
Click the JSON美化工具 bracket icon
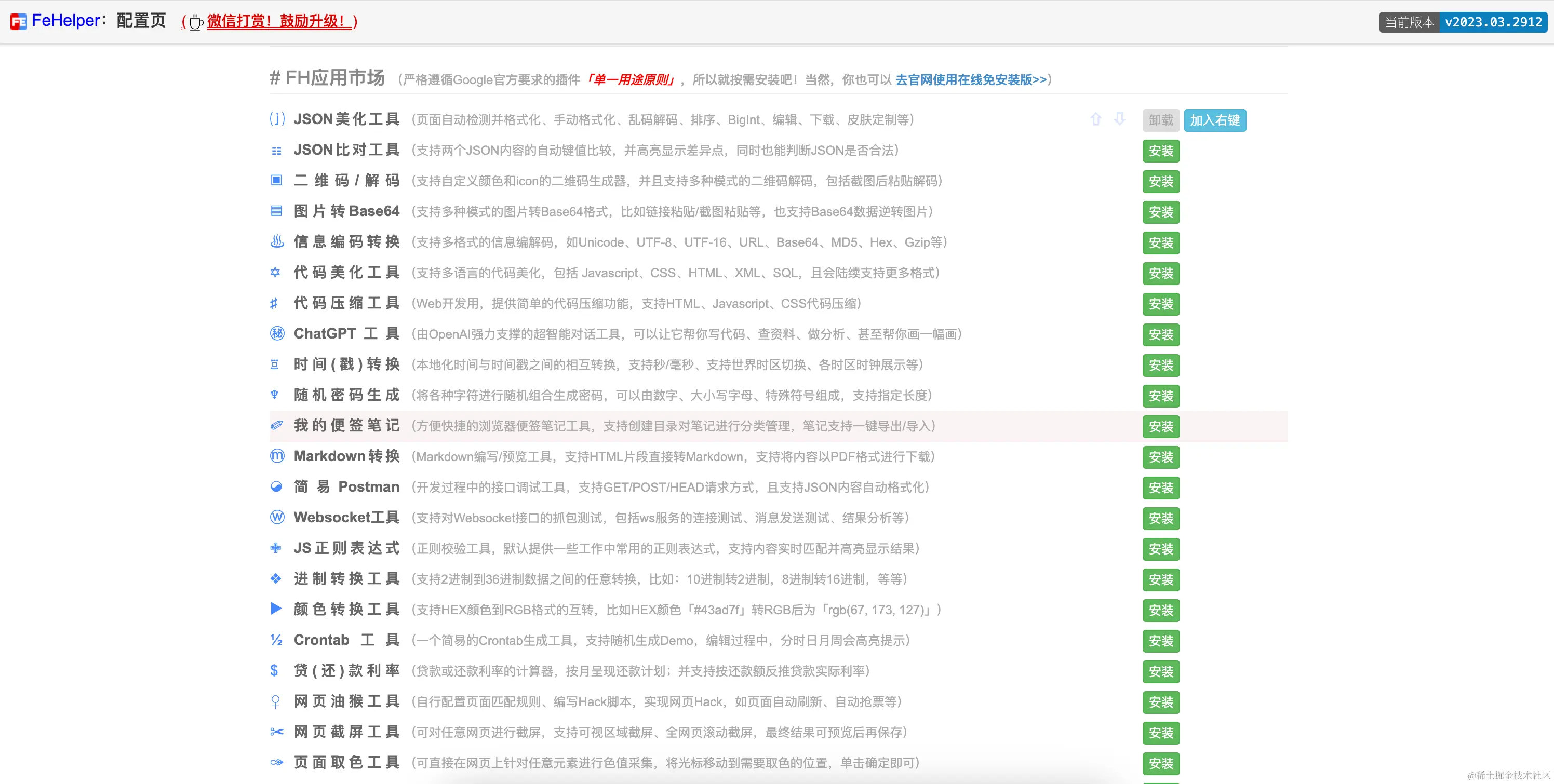[x=277, y=119]
